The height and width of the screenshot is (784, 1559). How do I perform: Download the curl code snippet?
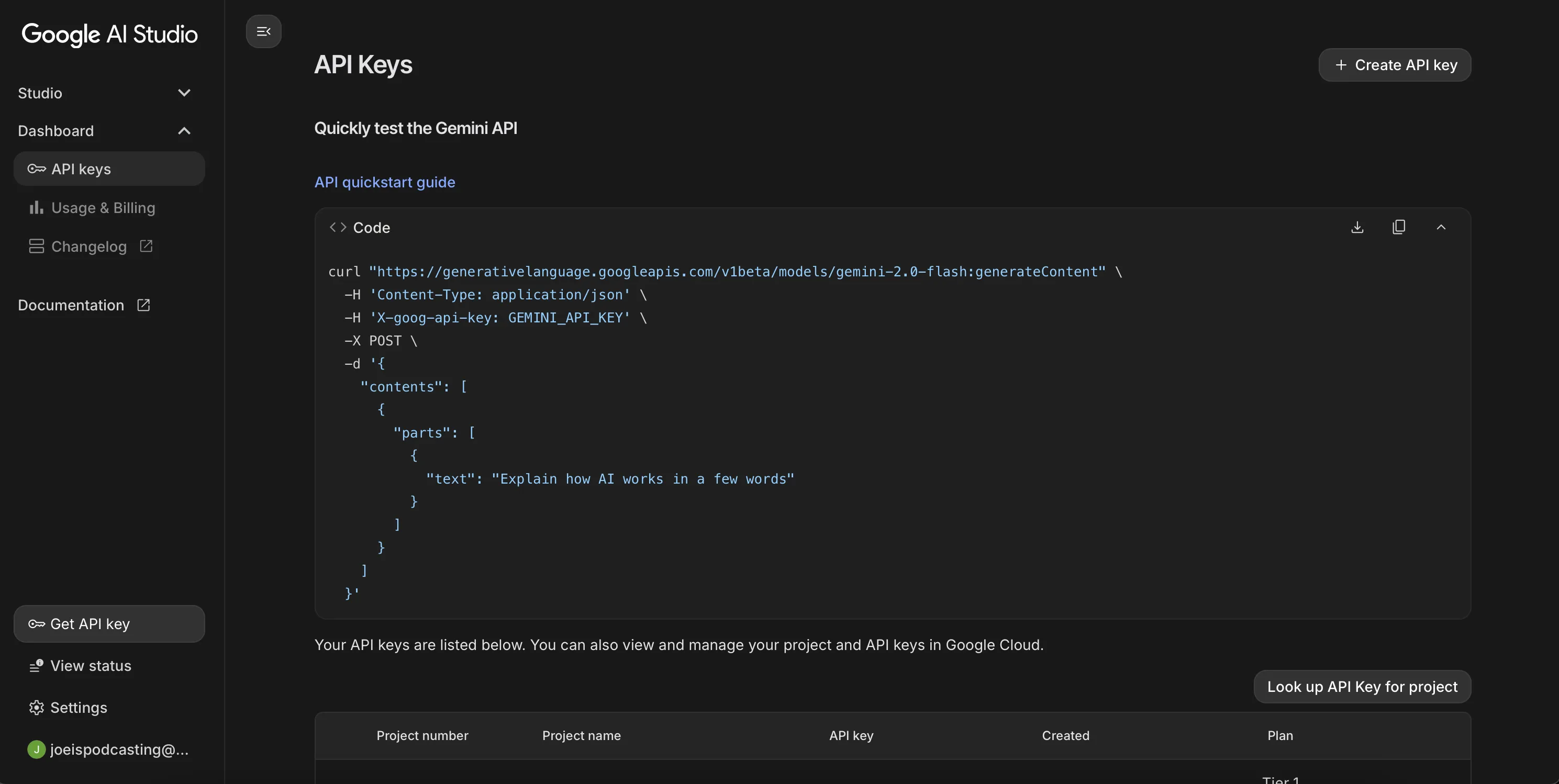(x=1357, y=227)
